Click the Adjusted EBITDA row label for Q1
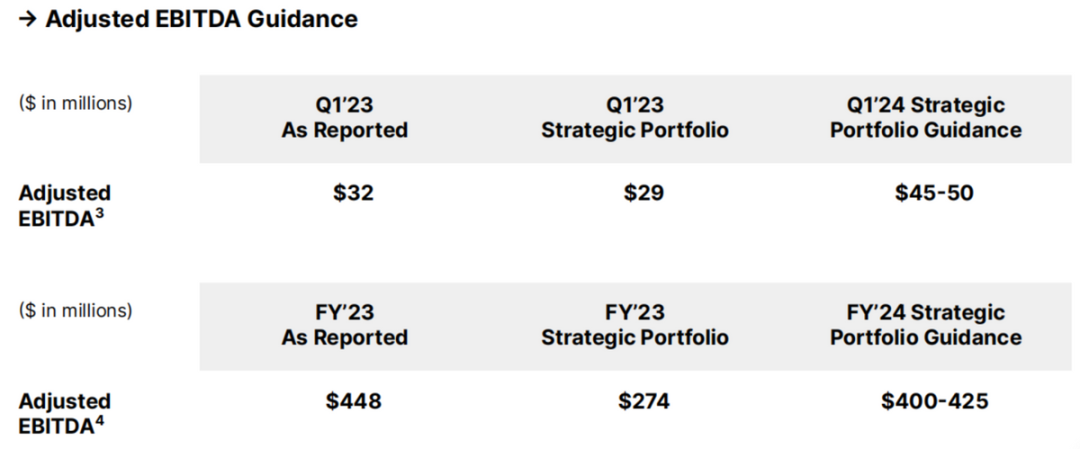Image resolution: width=1080 pixels, height=449 pixels. (x=65, y=205)
